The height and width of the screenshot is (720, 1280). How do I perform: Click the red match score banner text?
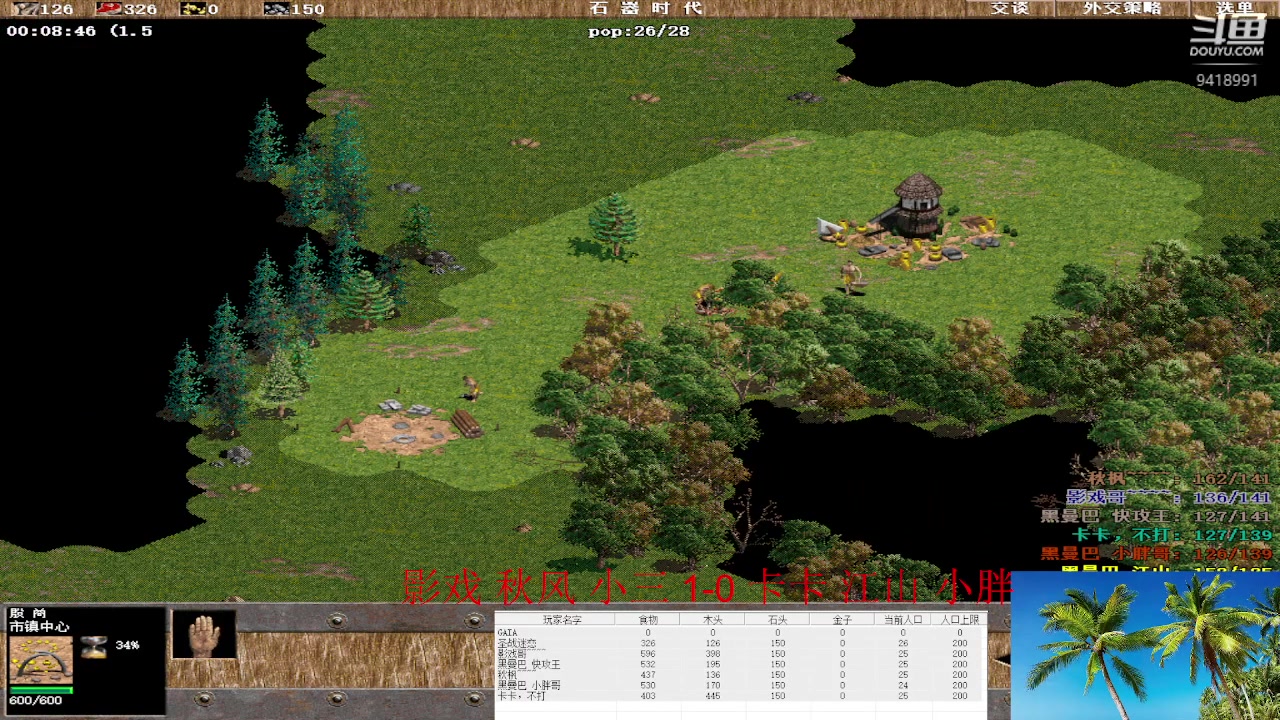[x=707, y=587]
